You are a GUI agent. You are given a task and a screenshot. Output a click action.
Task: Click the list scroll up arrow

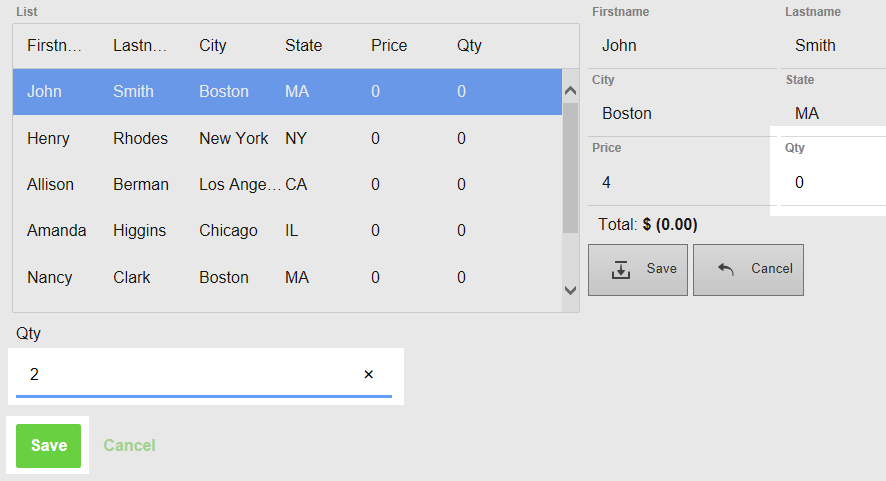click(x=571, y=90)
